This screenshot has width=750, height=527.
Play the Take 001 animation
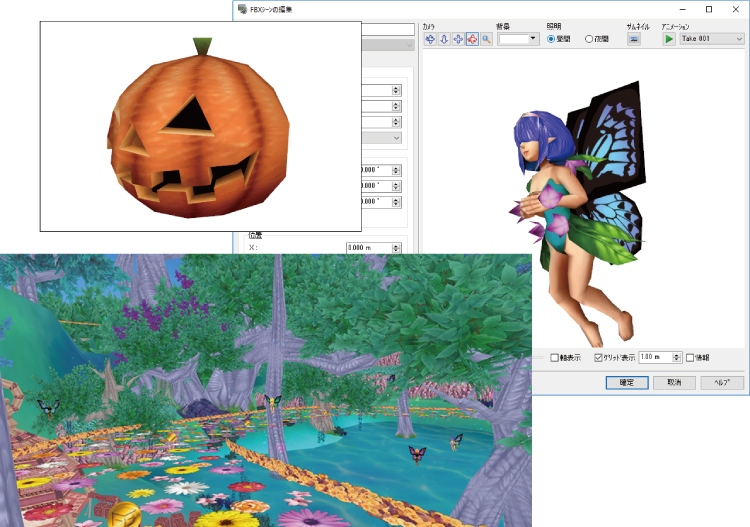click(669, 39)
